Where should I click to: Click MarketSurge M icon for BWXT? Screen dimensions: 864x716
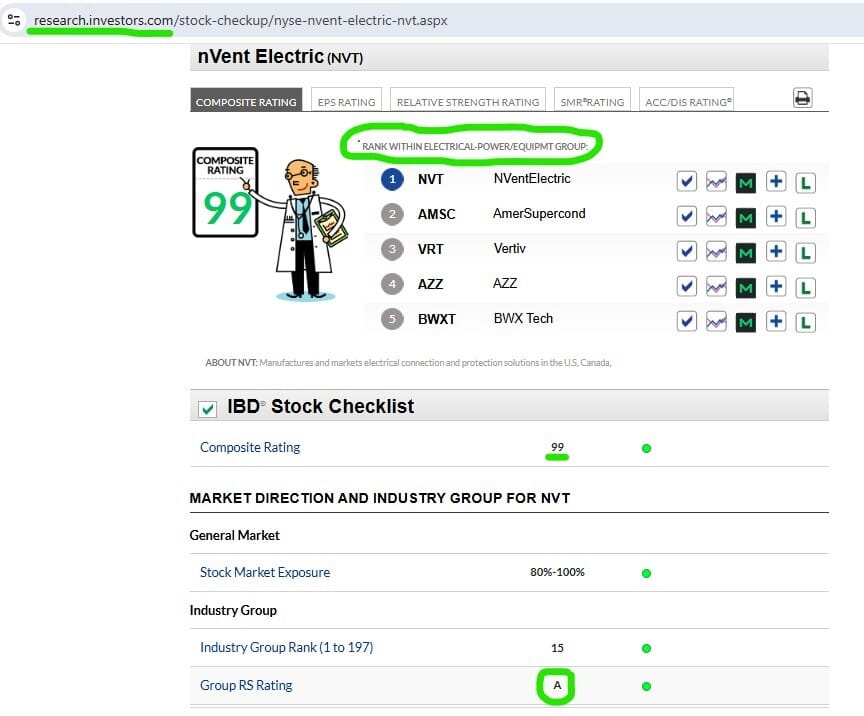(x=746, y=322)
